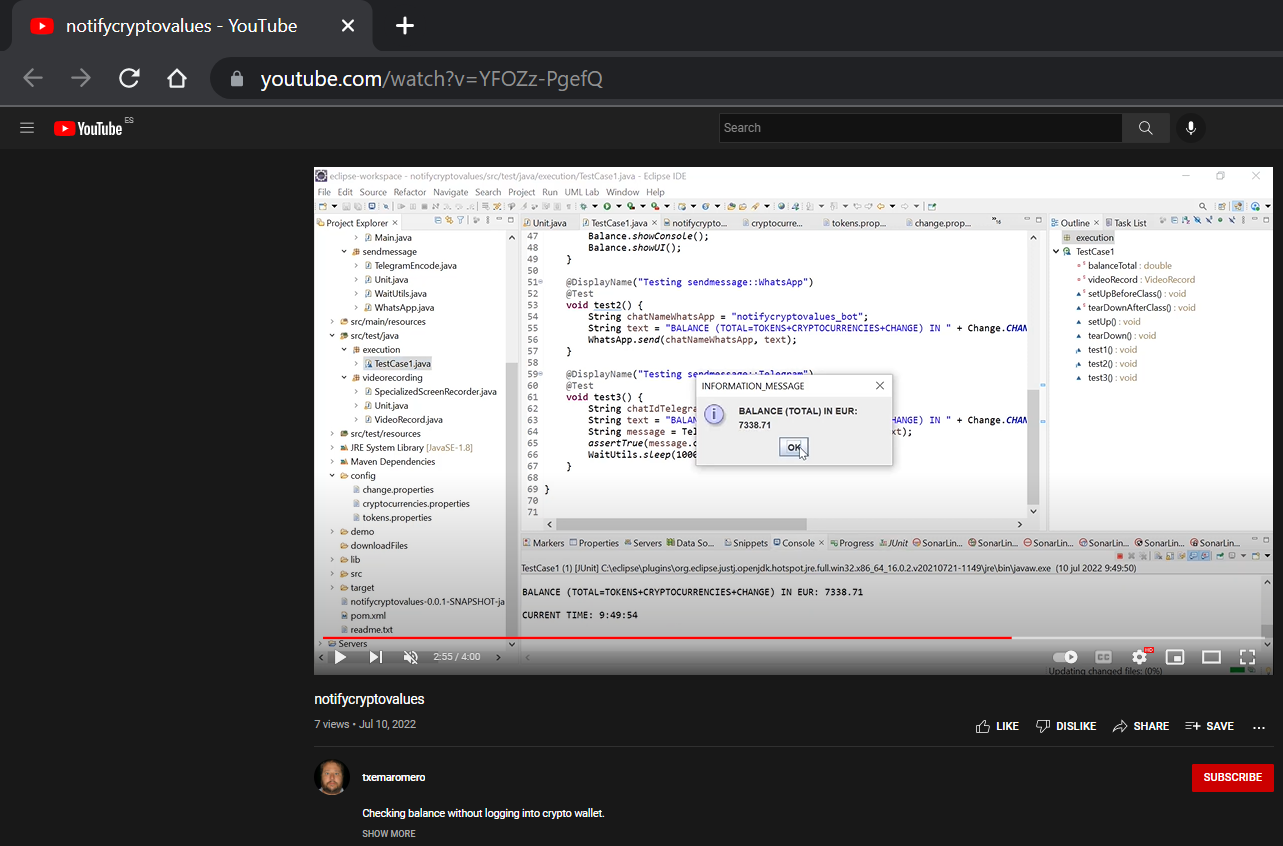Toggle the autoplay switch
This screenshot has height=846, width=1283.
pyautogui.click(x=1066, y=657)
